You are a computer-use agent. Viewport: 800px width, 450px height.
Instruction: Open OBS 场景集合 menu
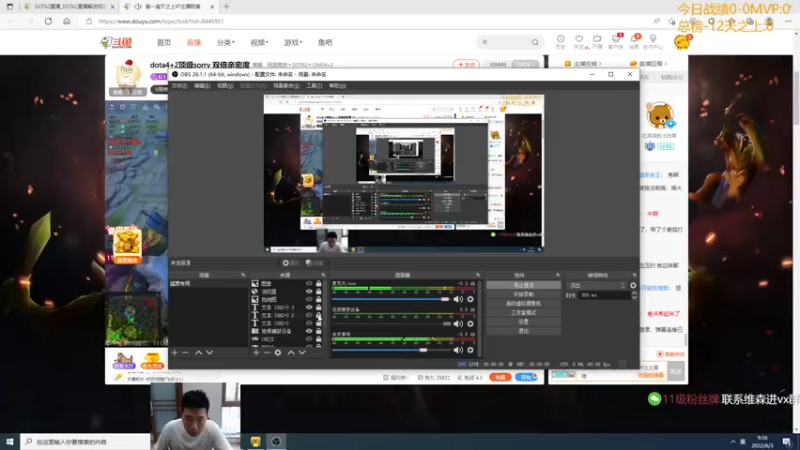click(x=286, y=86)
